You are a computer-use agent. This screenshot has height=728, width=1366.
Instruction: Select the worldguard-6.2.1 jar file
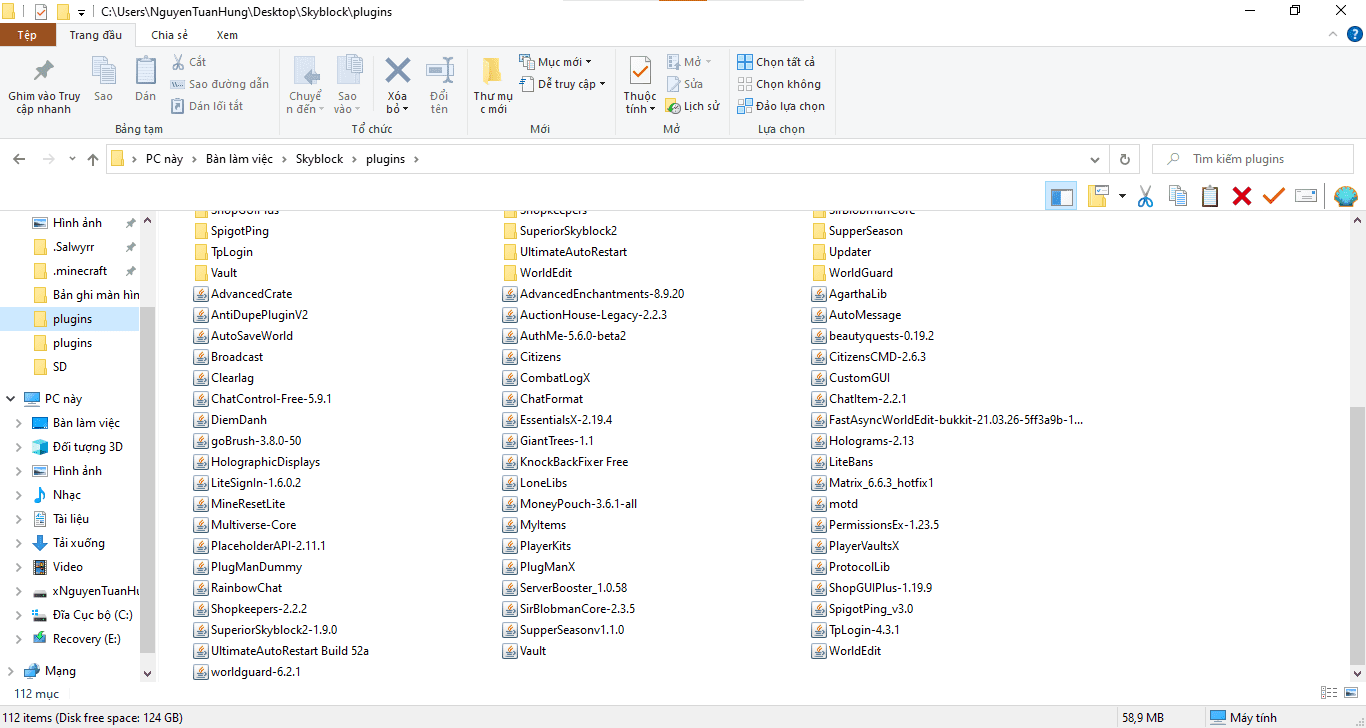pos(247,672)
